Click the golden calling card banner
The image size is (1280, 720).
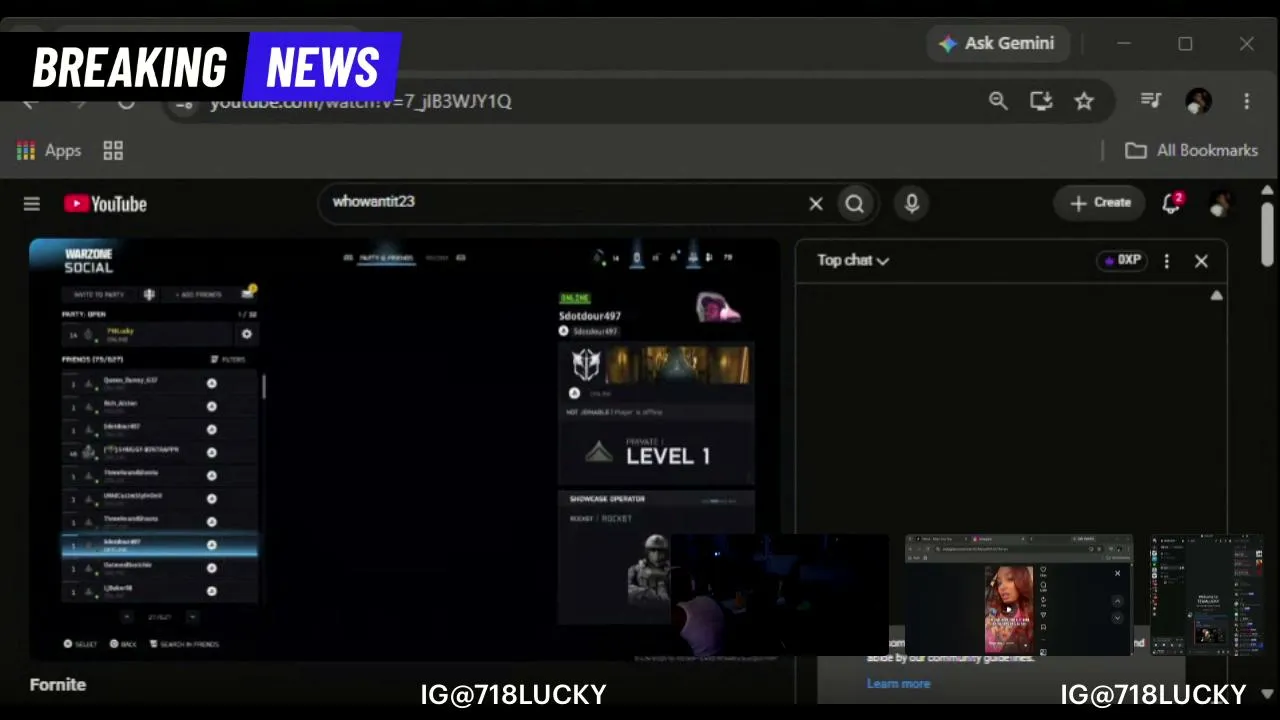677,365
